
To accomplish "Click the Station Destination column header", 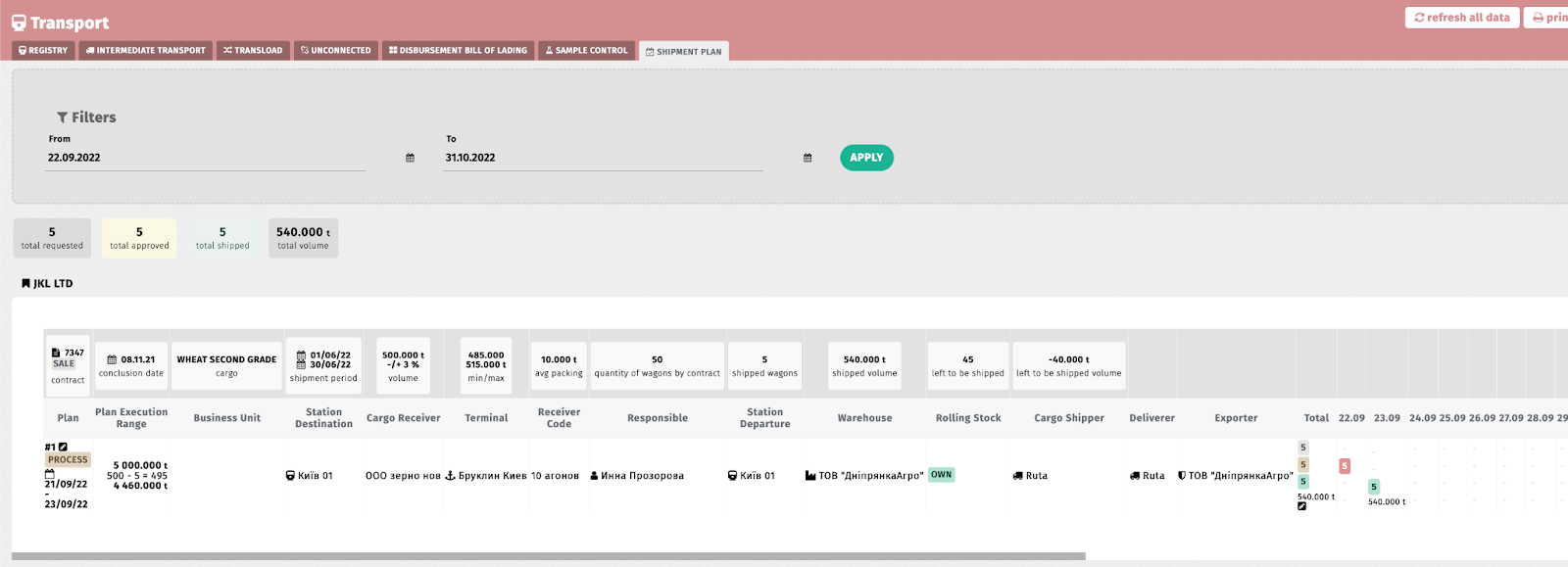I will [x=323, y=418].
